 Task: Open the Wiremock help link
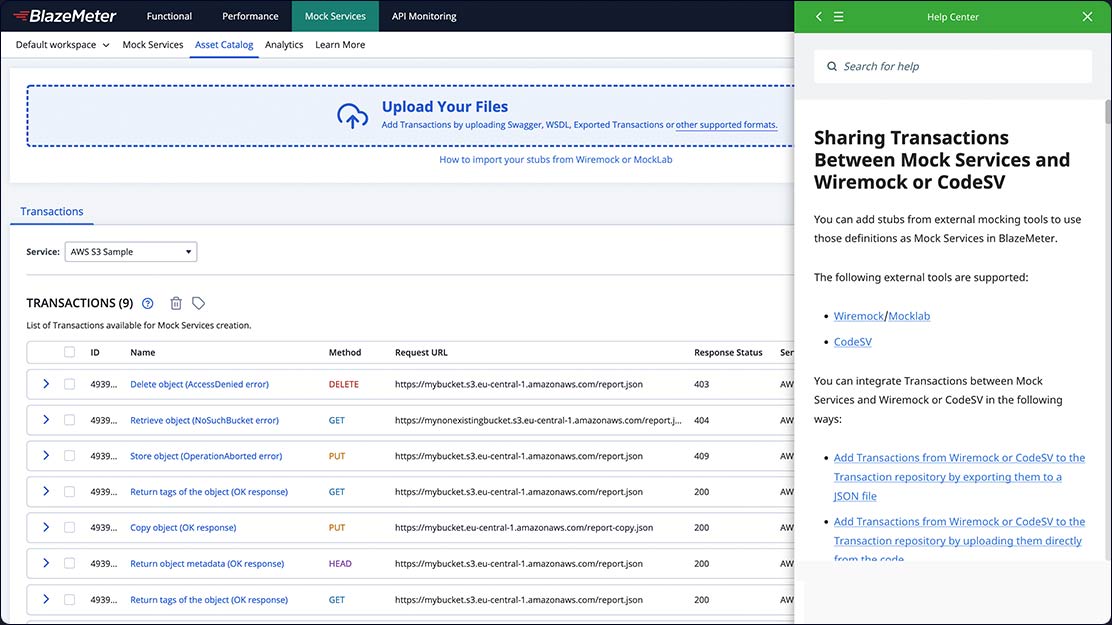coord(859,316)
